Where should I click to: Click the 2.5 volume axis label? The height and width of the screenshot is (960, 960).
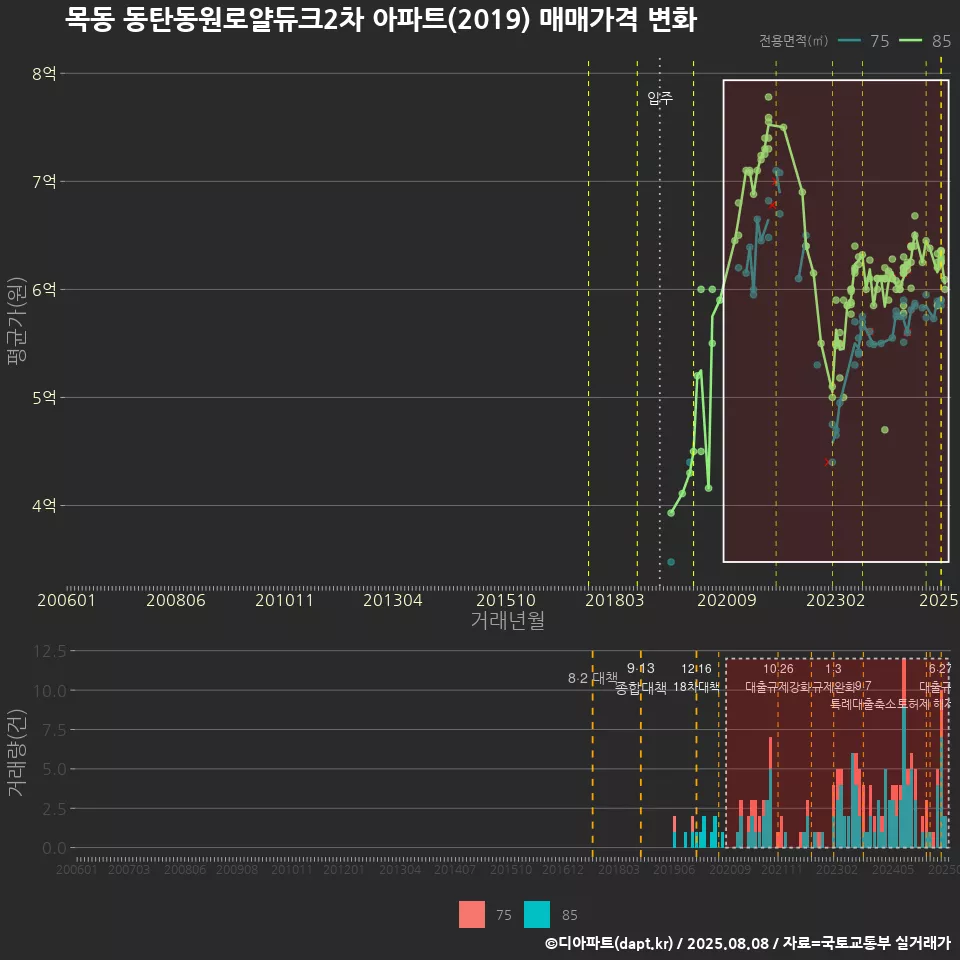tap(54, 809)
